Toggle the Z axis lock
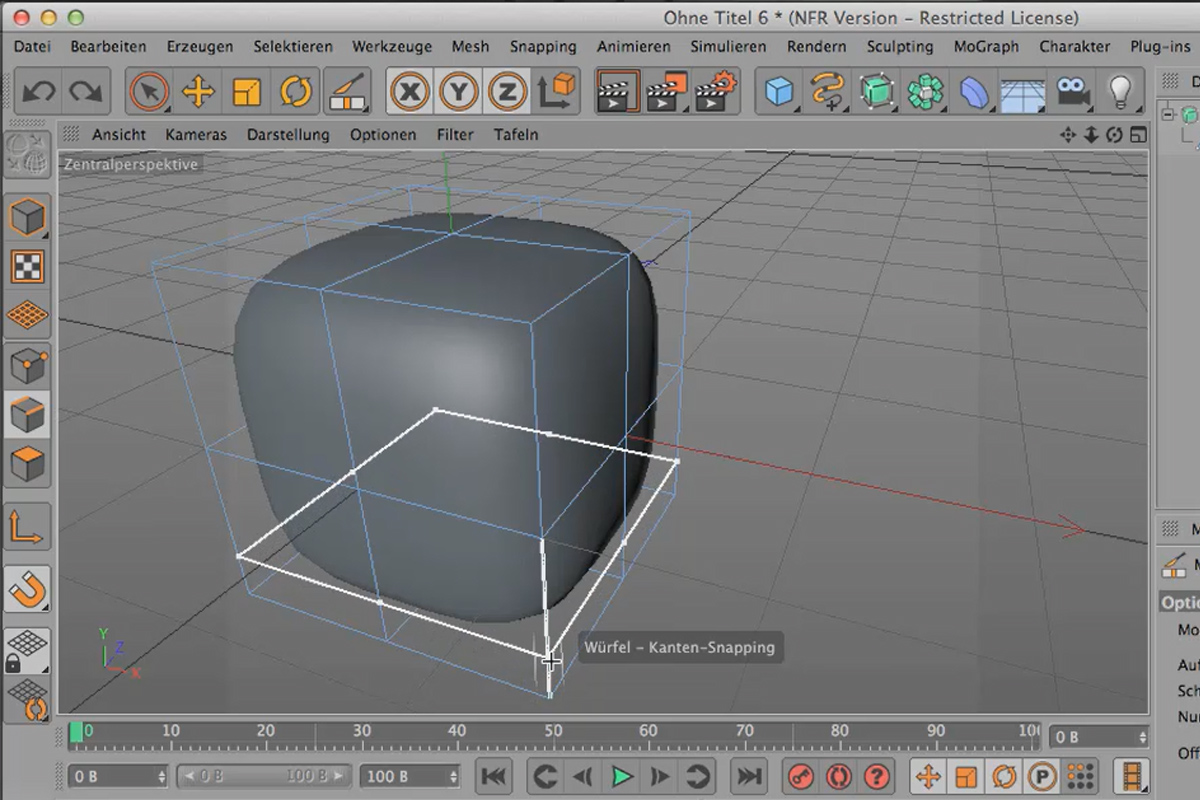The height and width of the screenshot is (800, 1200). (506, 90)
